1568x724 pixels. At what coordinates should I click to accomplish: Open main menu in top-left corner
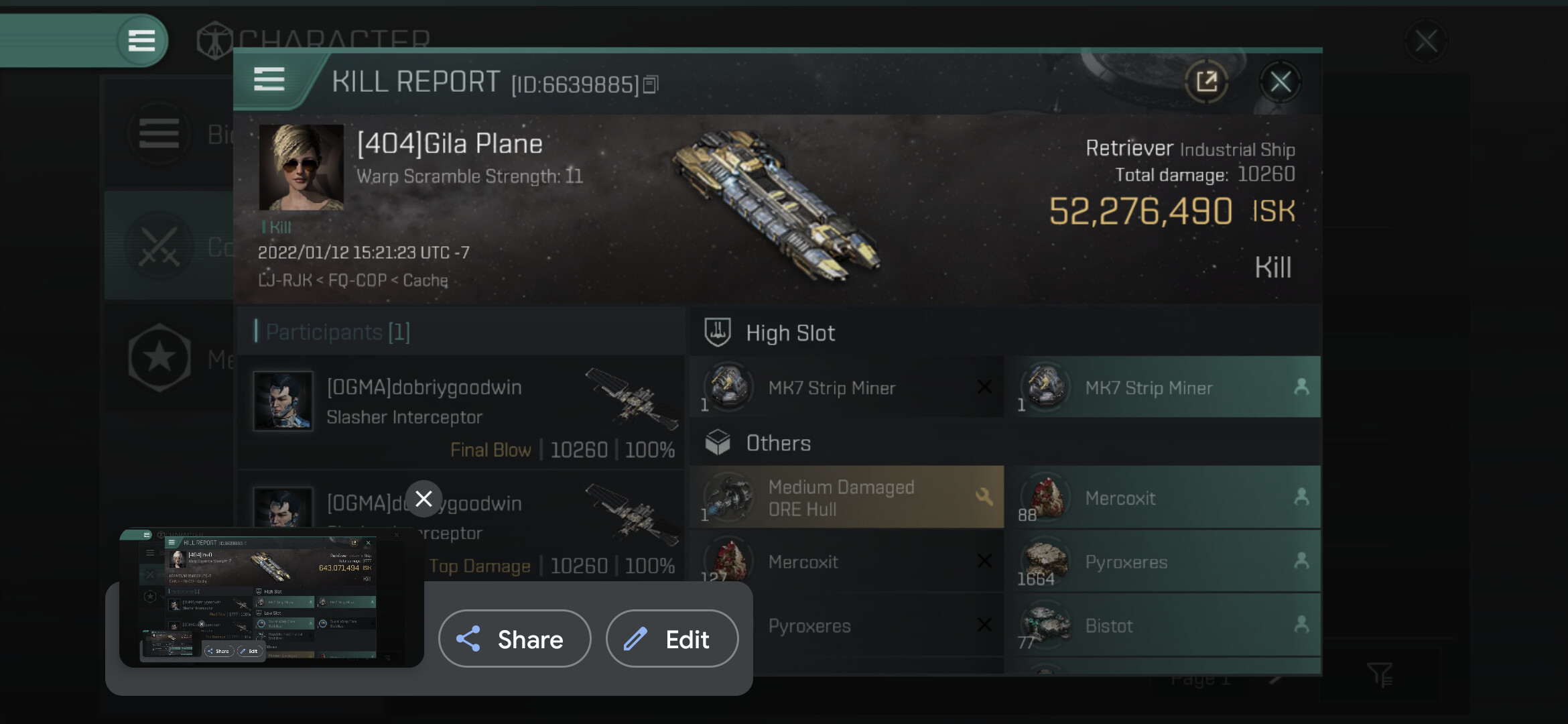coord(141,40)
